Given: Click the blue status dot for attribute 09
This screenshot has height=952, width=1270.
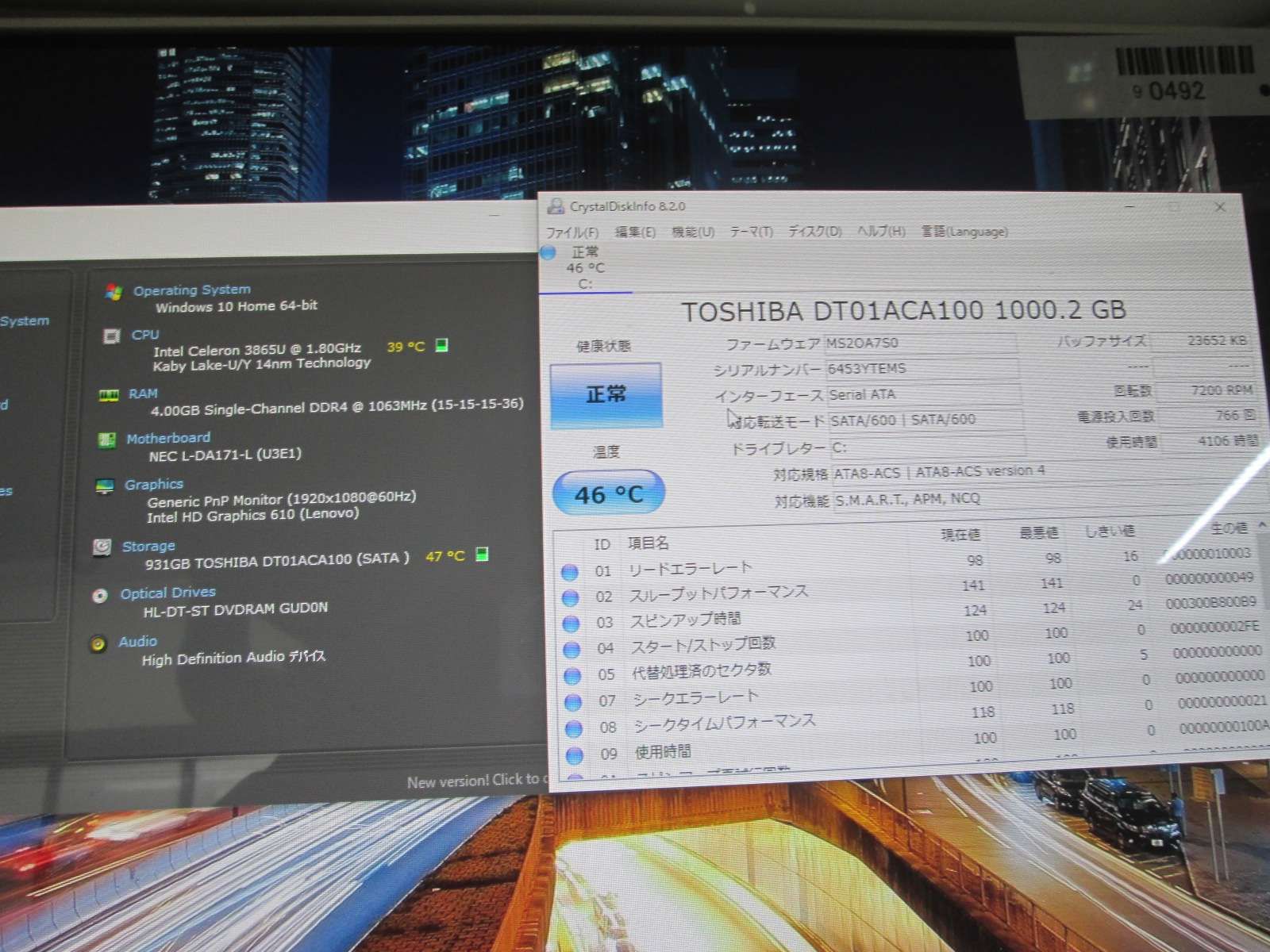Looking at the screenshot, I should pos(575,755).
